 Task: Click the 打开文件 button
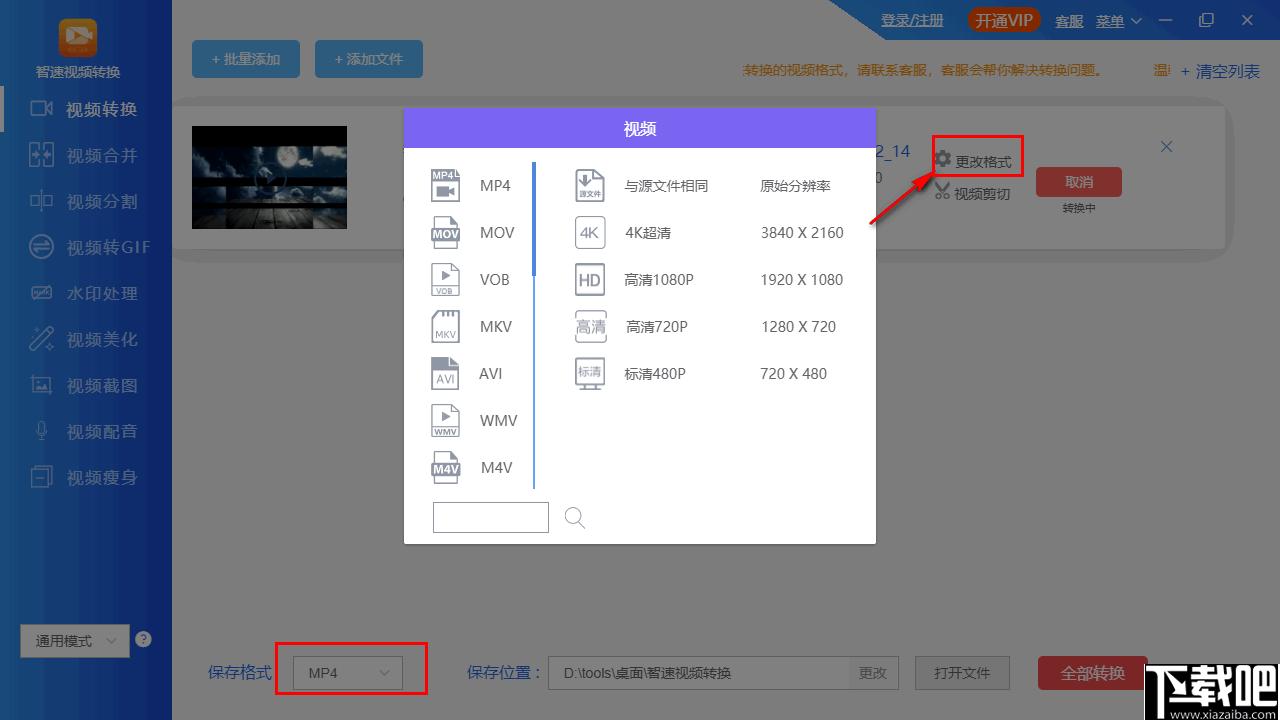[x=962, y=673]
